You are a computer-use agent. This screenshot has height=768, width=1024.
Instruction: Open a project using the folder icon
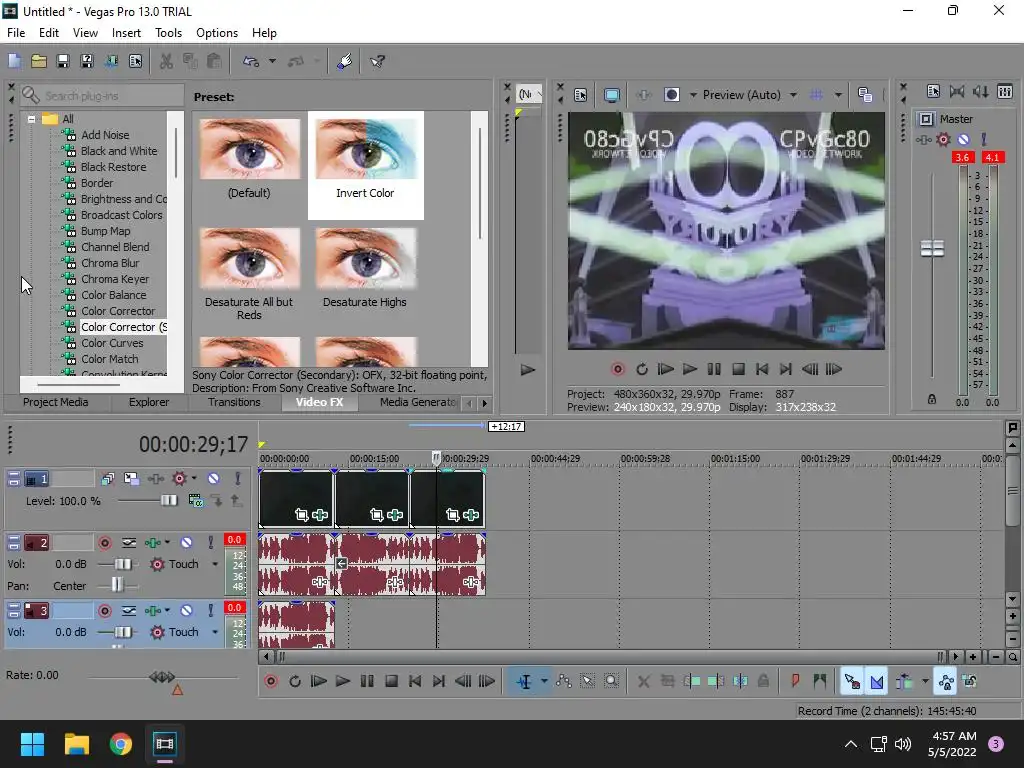tap(39, 61)
